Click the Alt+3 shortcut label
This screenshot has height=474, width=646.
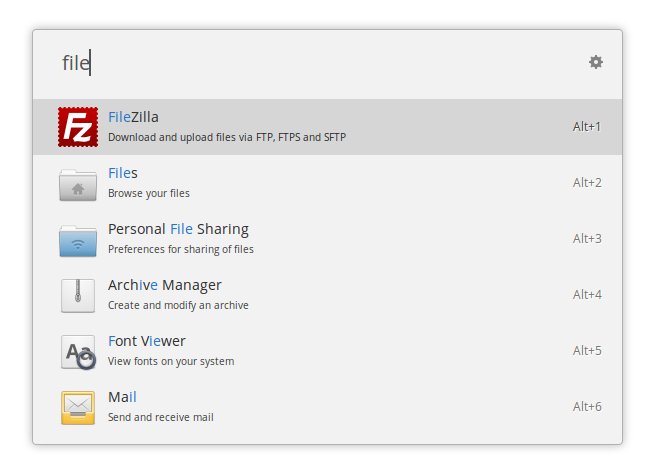tap(587, 238)
